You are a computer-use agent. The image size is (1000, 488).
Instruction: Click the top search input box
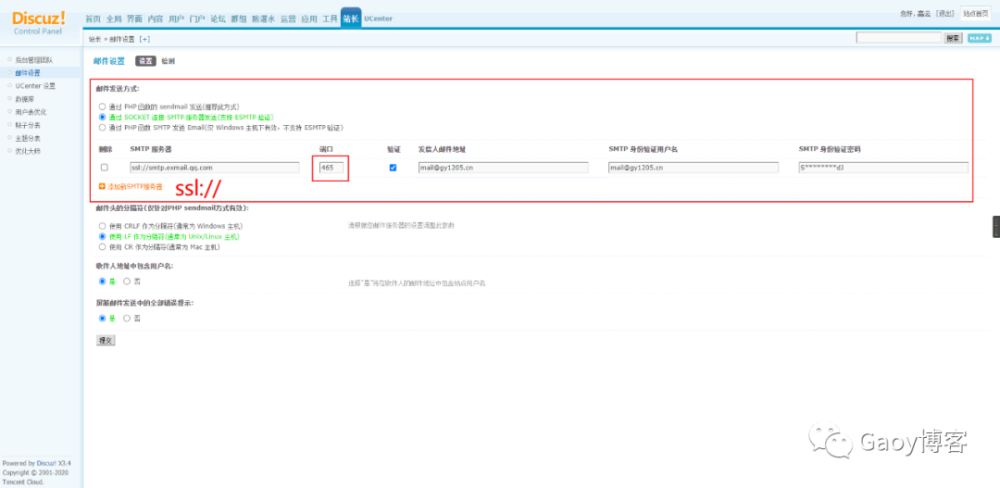pyautogui.click(x=899, y=38)
